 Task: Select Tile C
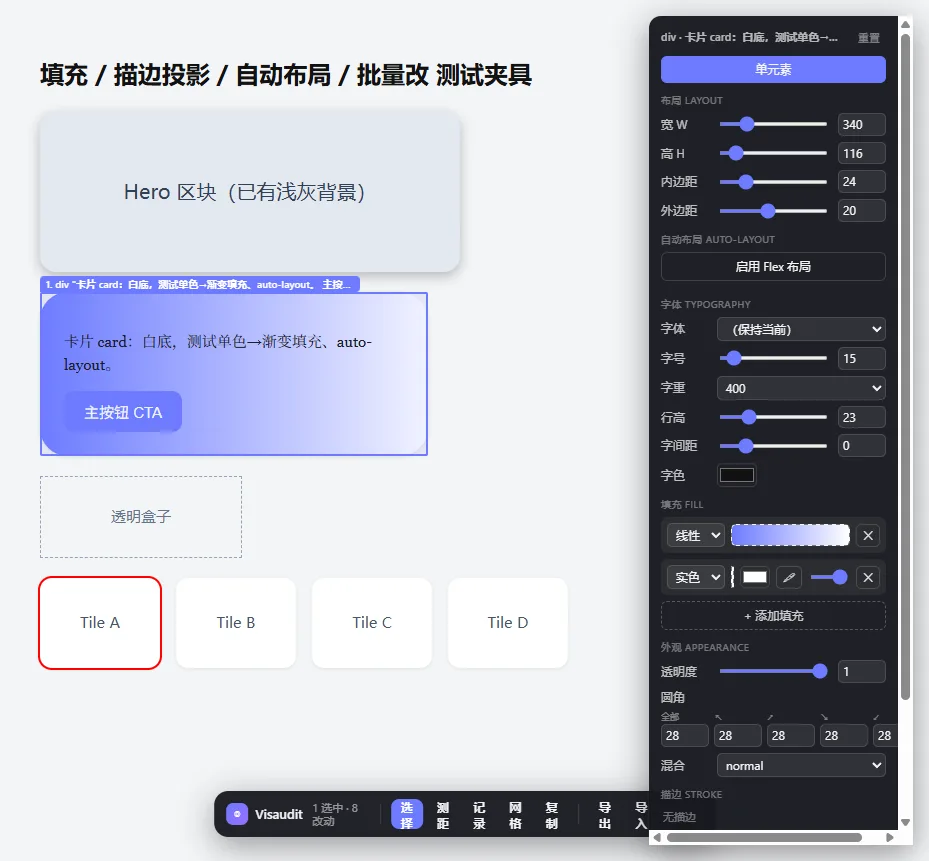372,623
